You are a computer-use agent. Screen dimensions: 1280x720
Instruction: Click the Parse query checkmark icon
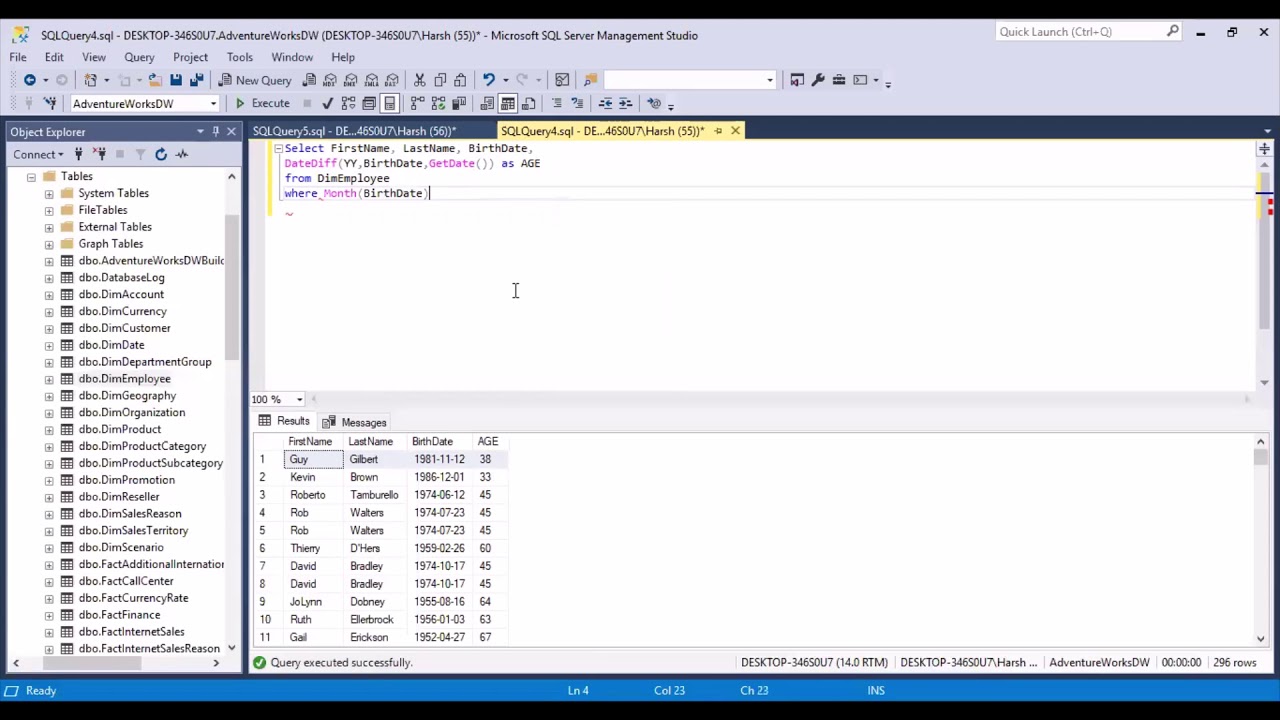pyautogui.click(x=327, y=103)
